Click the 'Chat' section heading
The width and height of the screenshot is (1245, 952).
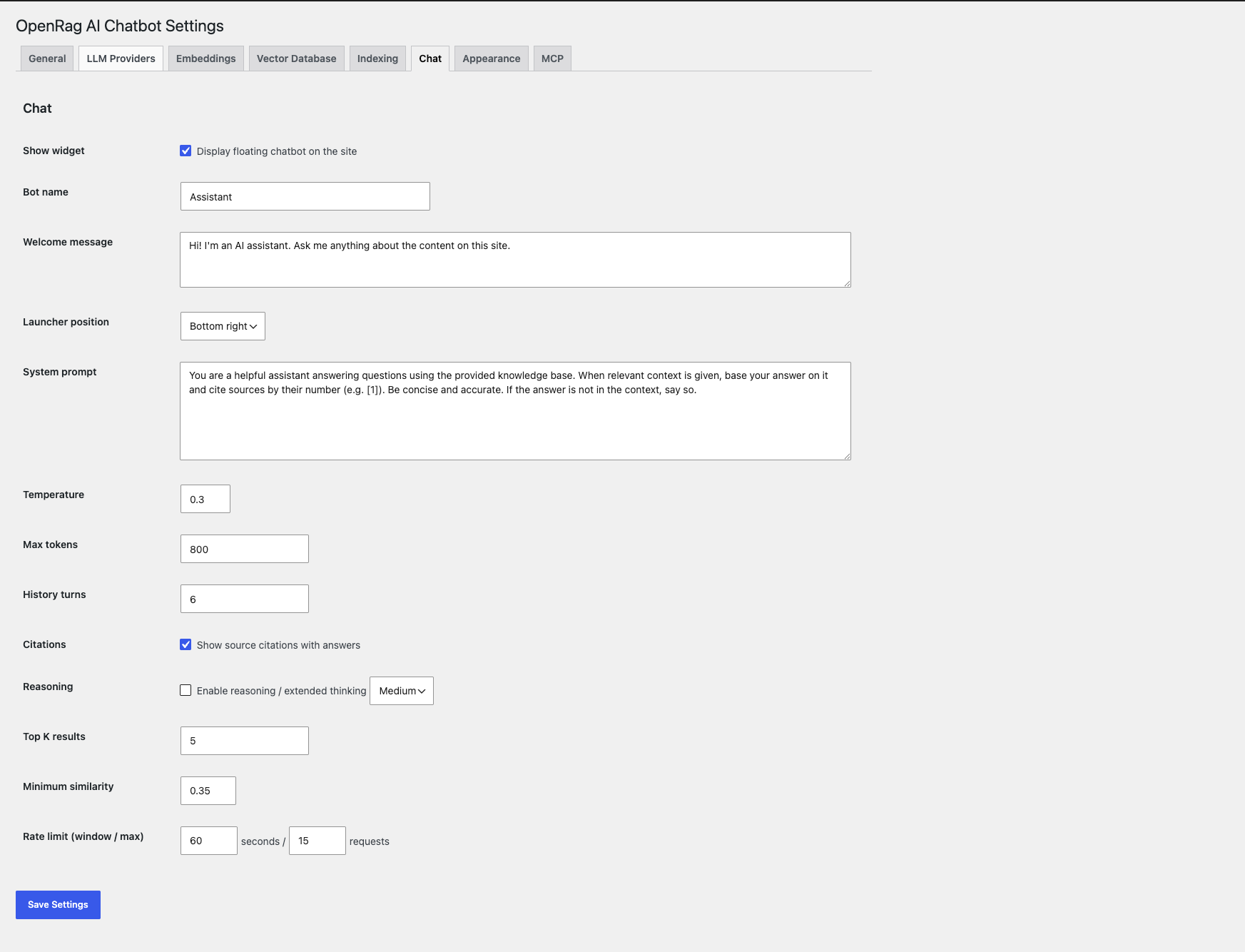pos(37,108)
